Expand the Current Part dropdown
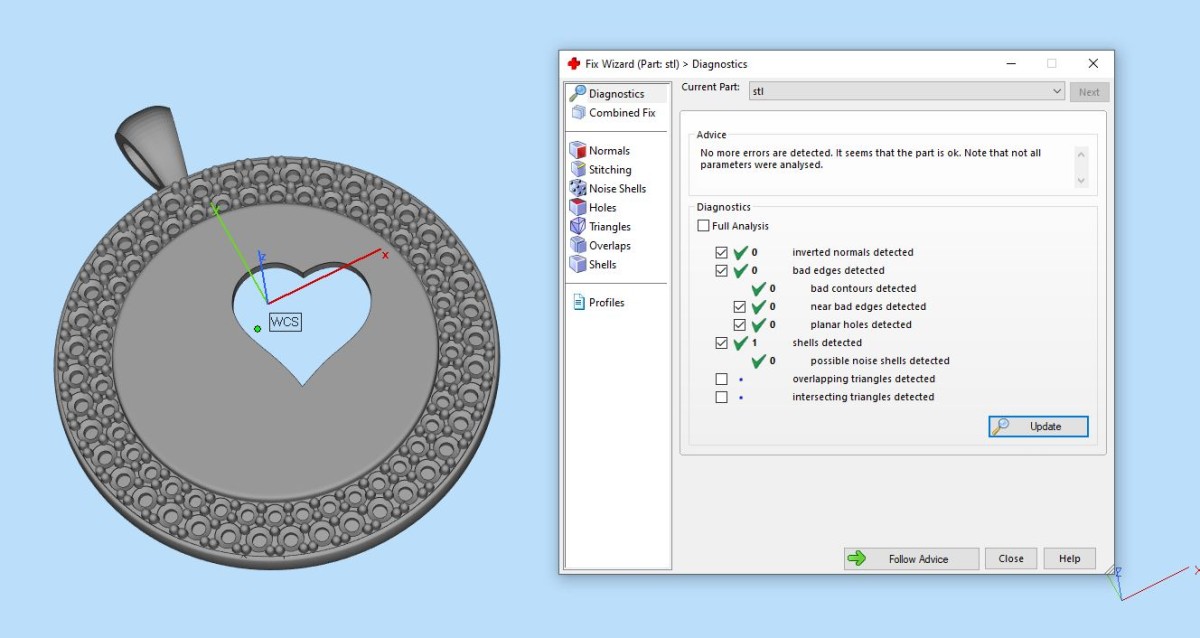1200x638 pixels. (1057, 92)
